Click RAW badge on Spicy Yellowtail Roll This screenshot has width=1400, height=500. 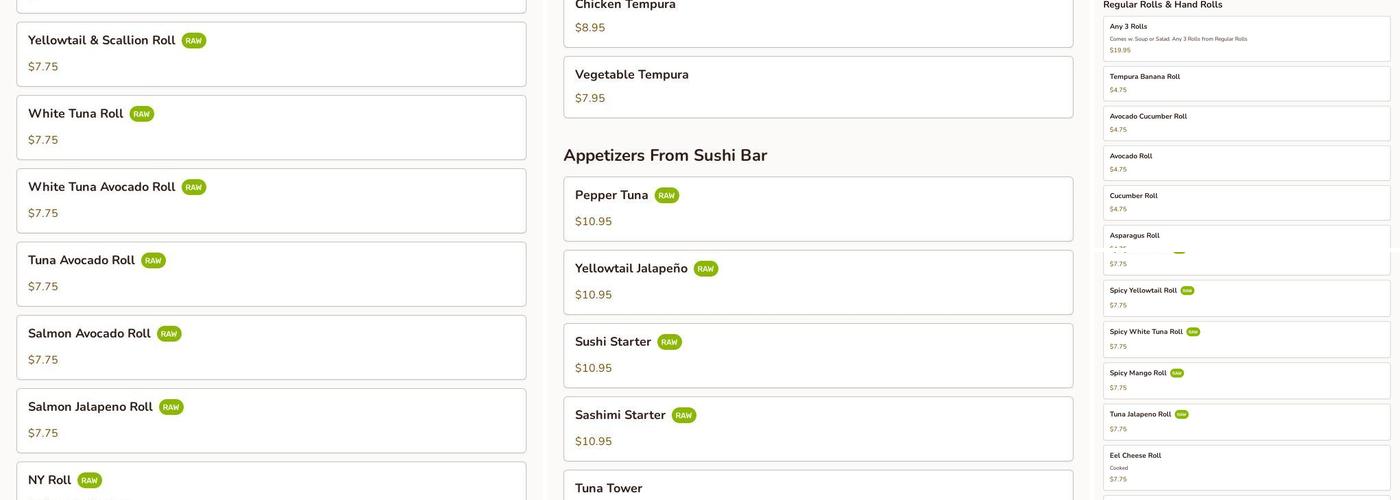(1187, 291)
